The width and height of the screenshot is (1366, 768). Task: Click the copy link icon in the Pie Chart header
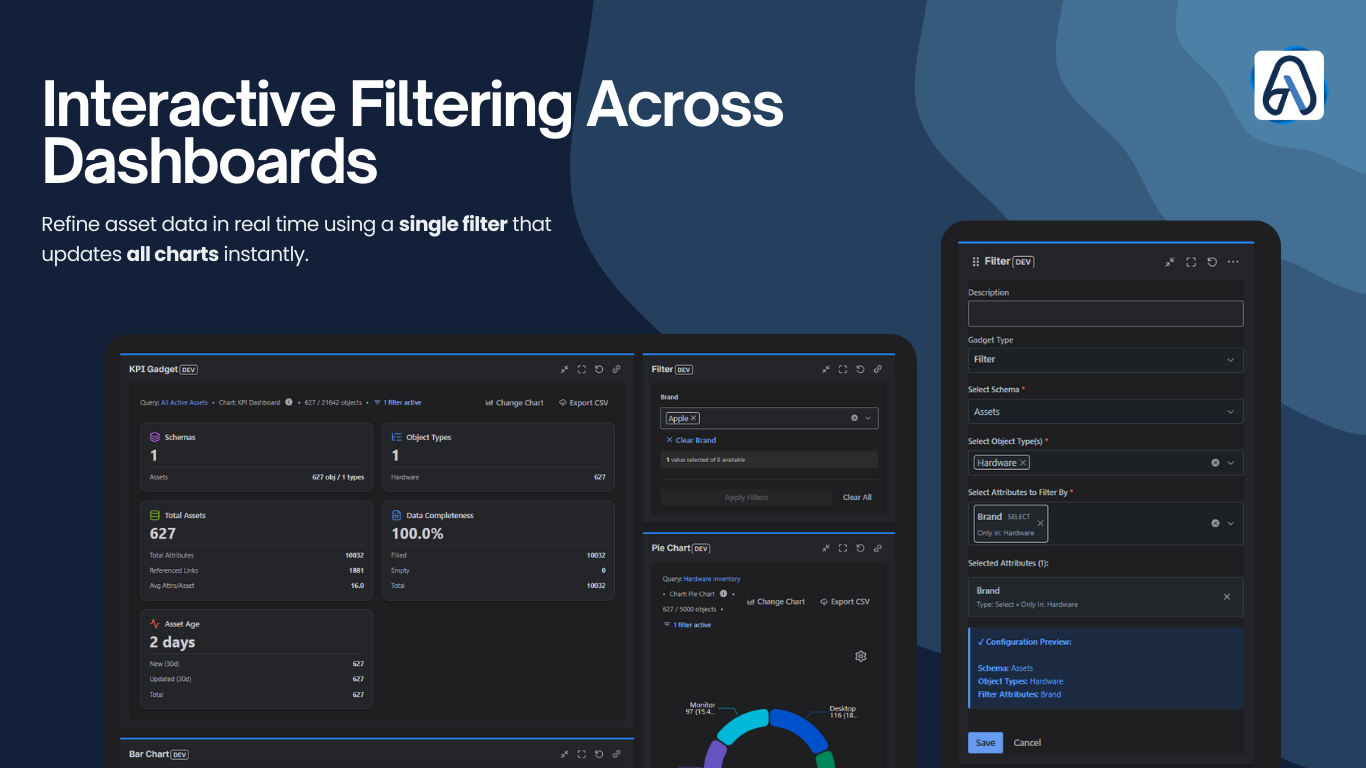[x=877, y=548]
